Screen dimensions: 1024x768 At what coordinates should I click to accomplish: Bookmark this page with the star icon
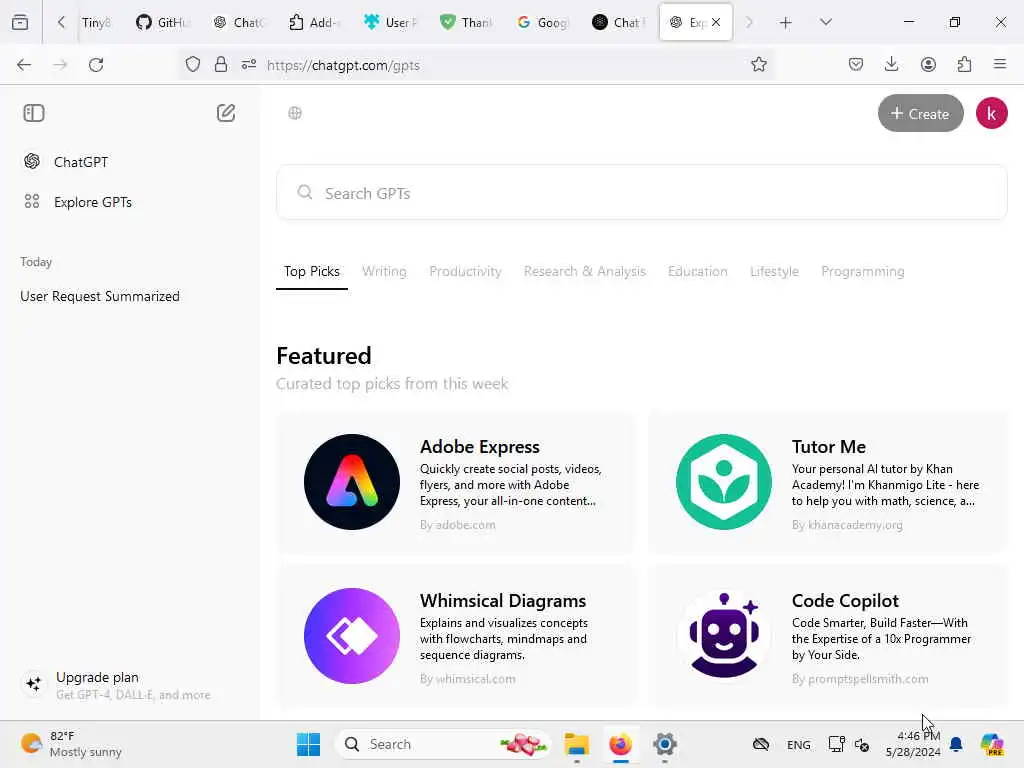coord(758,65)
